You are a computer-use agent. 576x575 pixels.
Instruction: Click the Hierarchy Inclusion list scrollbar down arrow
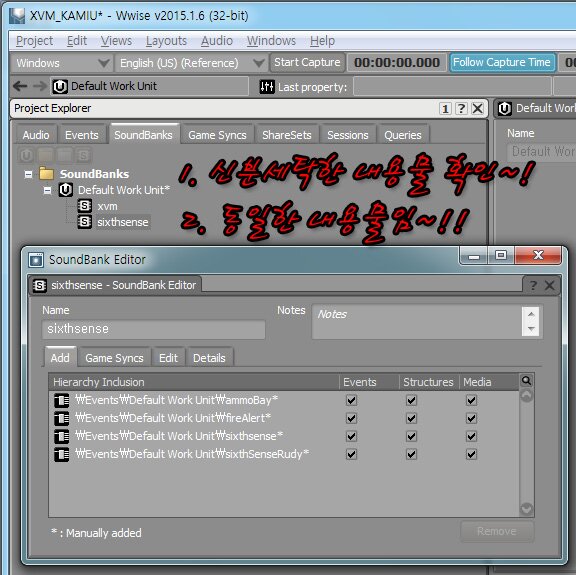click(526, 508)
